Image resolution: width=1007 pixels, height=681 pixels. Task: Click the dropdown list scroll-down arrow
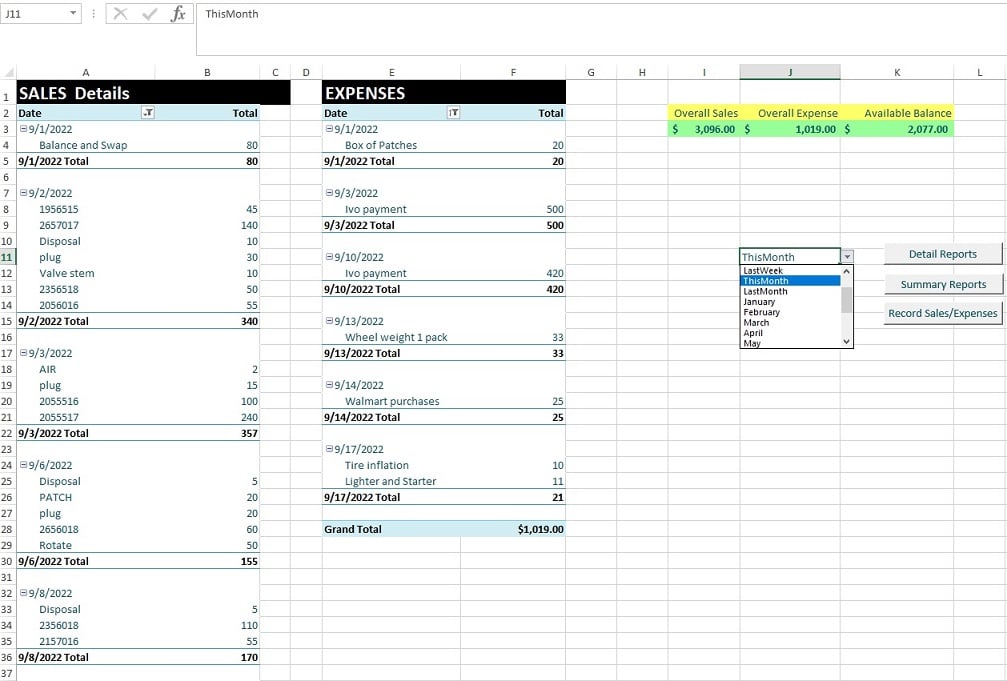[846, 342]
